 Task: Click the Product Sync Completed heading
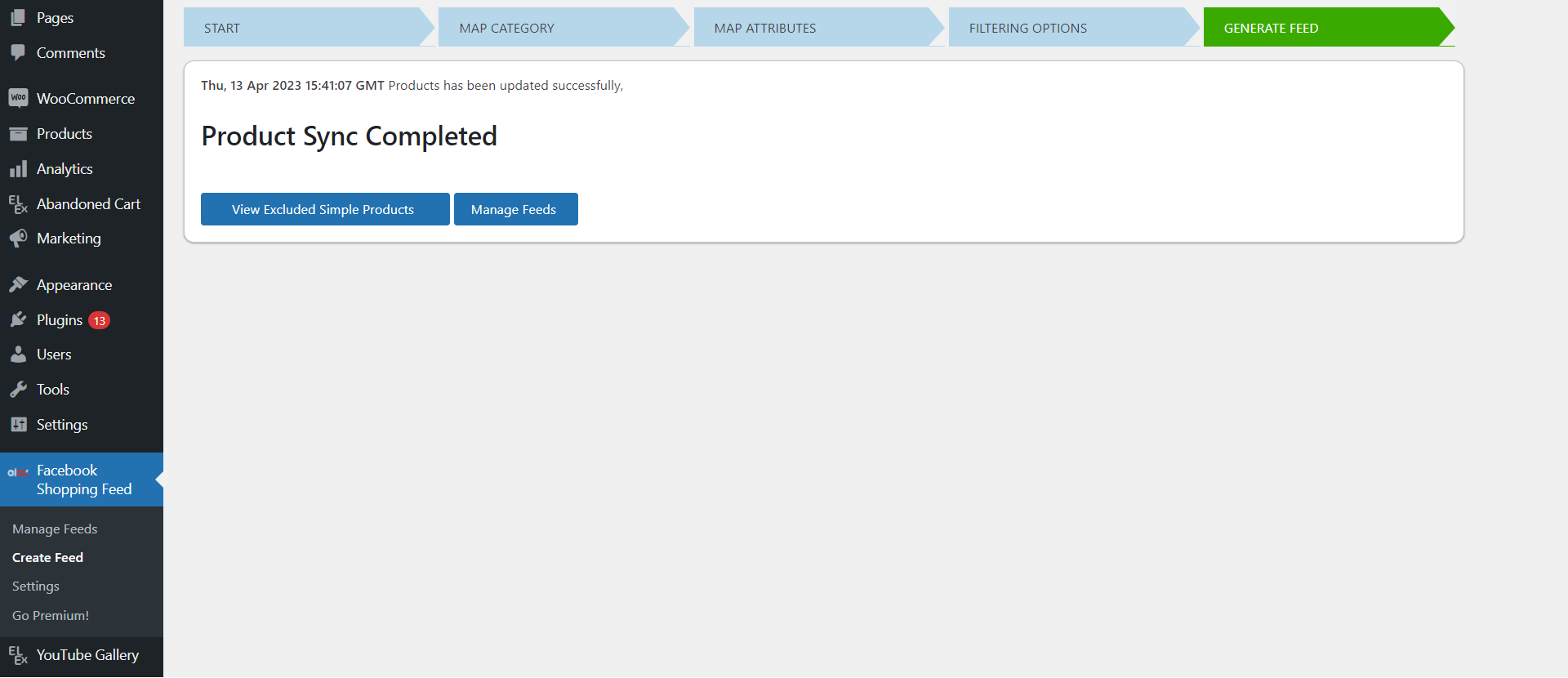(350, 136)
